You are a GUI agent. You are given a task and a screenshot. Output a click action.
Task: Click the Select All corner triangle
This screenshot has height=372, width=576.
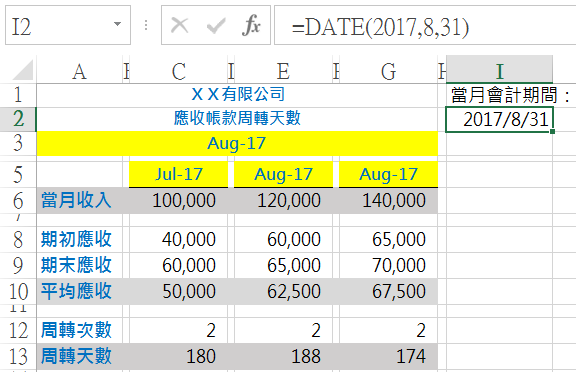(x=23, y=70)
